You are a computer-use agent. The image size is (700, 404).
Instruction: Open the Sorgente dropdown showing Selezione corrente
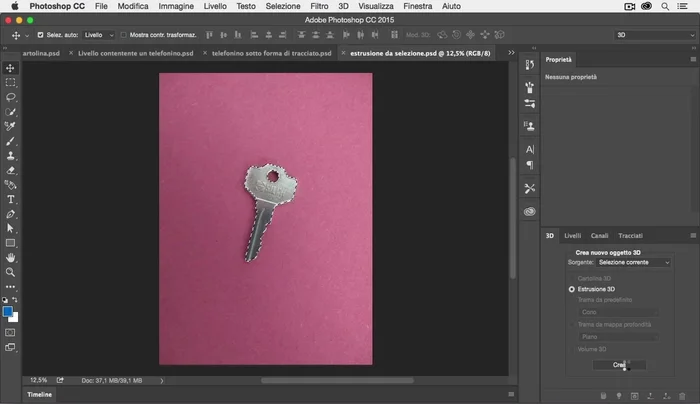tap(634, 262)
